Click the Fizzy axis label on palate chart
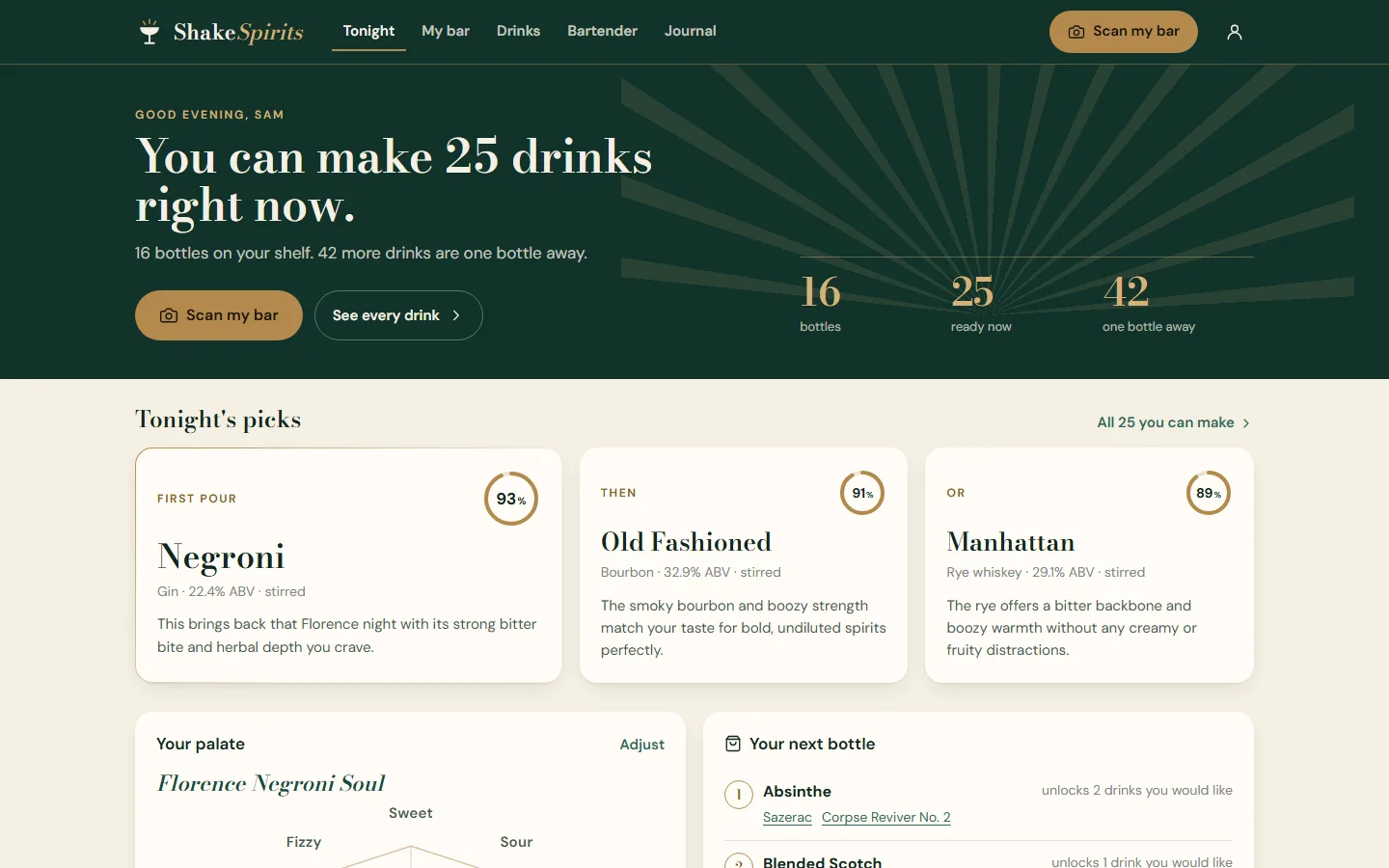The width and height of the screenshot is (1389, 868). coord(304,842)
